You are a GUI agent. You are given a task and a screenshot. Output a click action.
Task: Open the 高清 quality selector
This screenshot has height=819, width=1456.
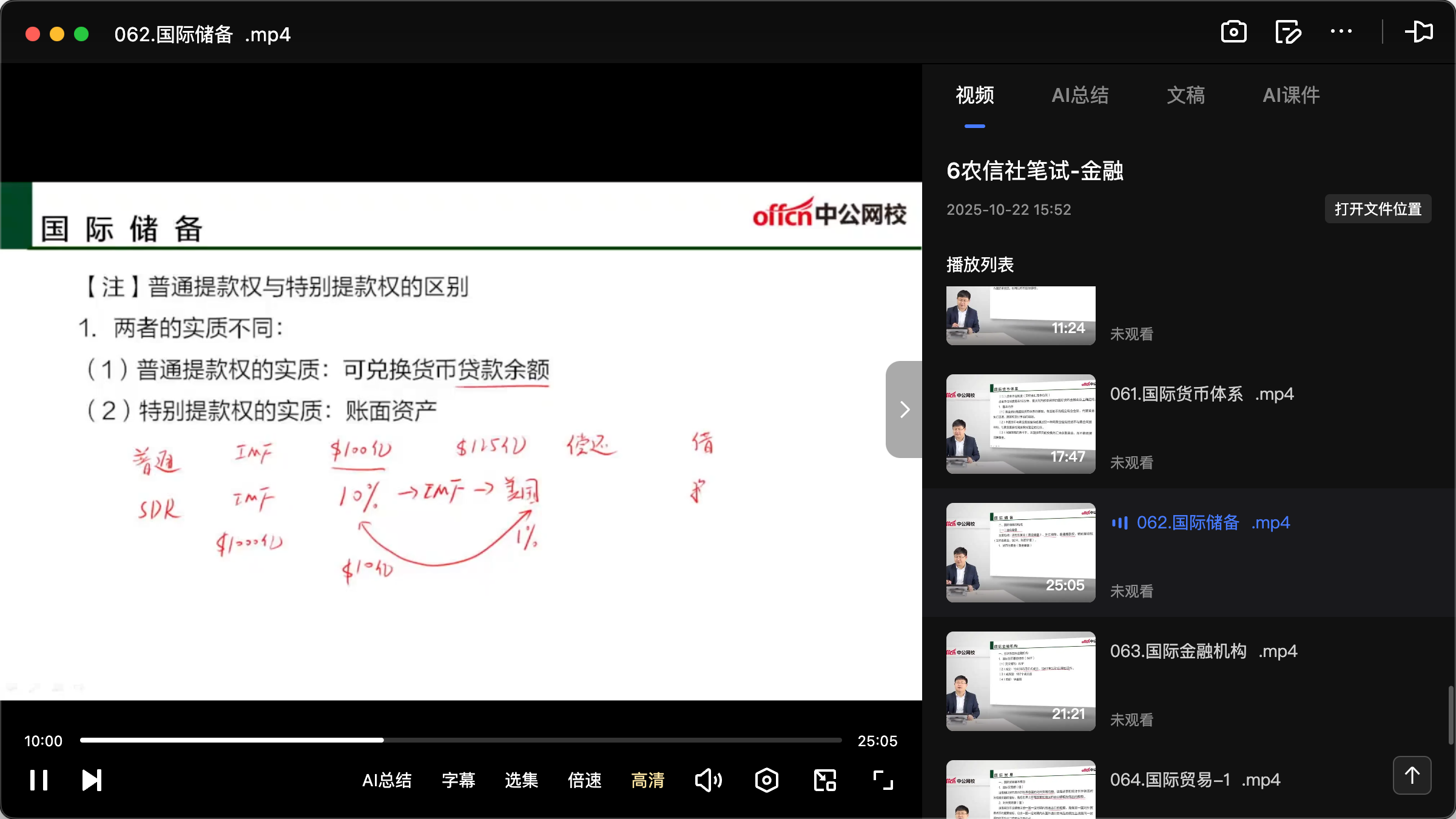tap(647, 780)
